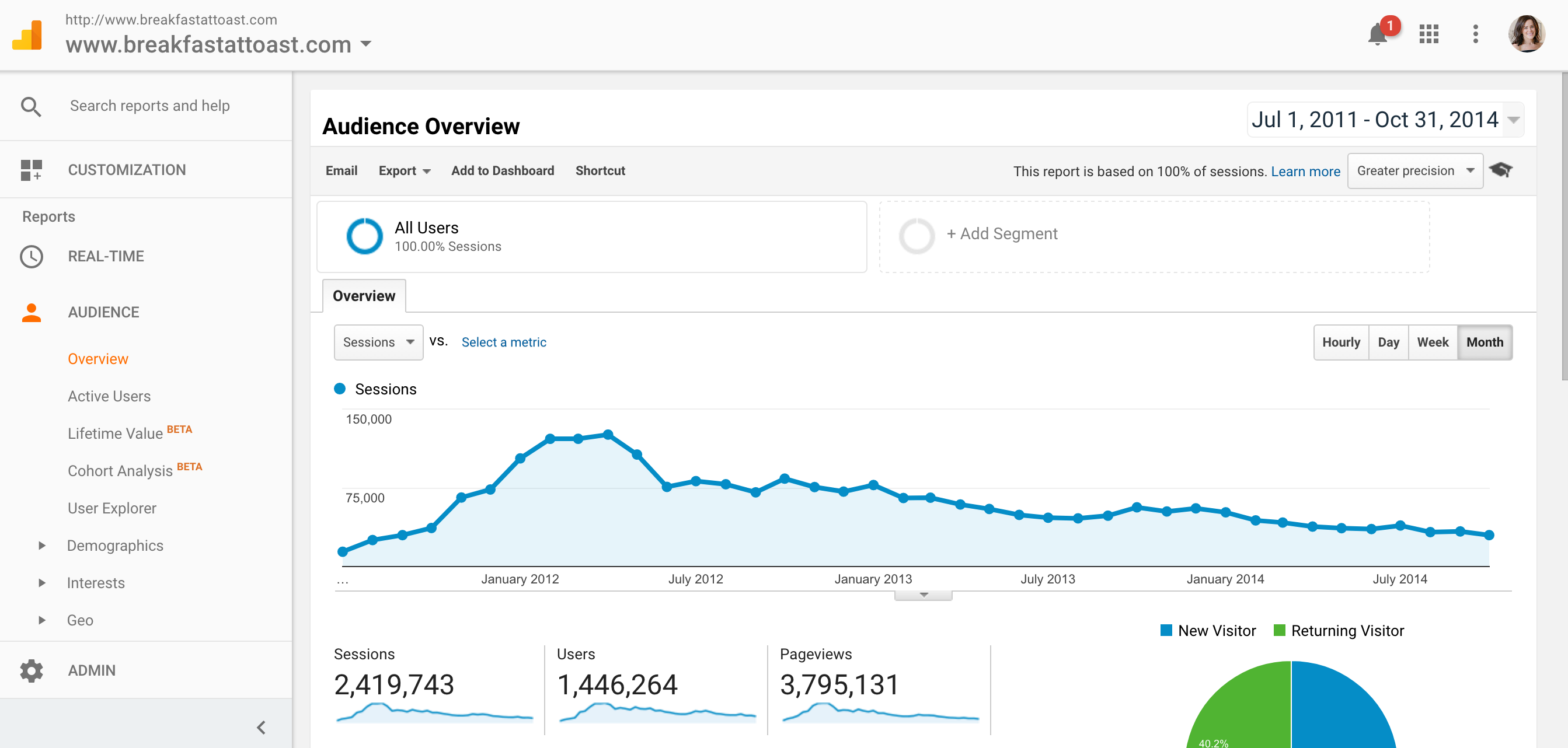
Task: Open the AUDIENCE section
Action: coord(103,313)
